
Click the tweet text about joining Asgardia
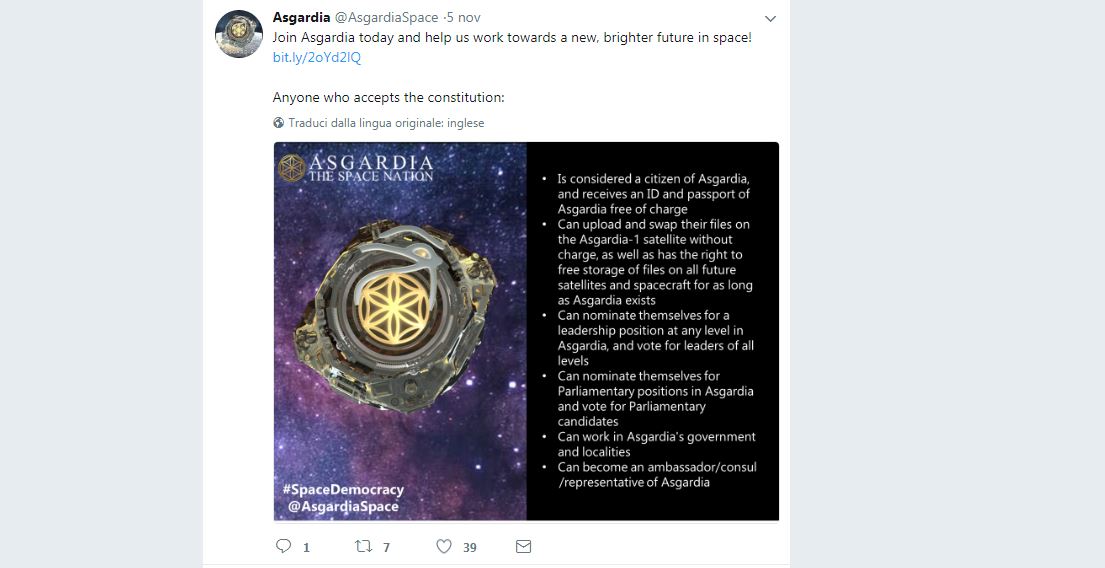[x=512, y=37]
